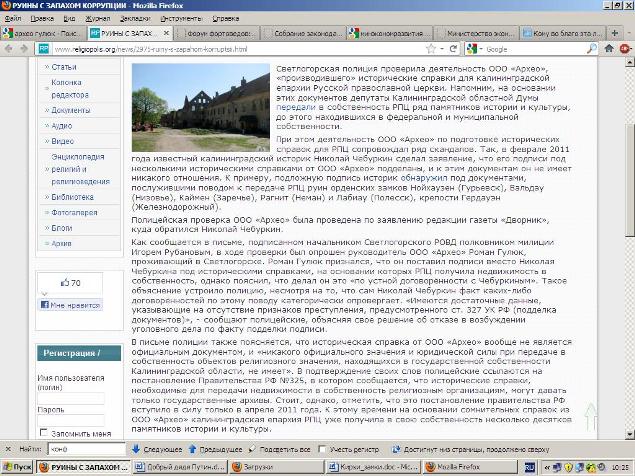This screenshot has width=635, height=476.
Task: Open the Журнал menu
Action: point(98,19)
